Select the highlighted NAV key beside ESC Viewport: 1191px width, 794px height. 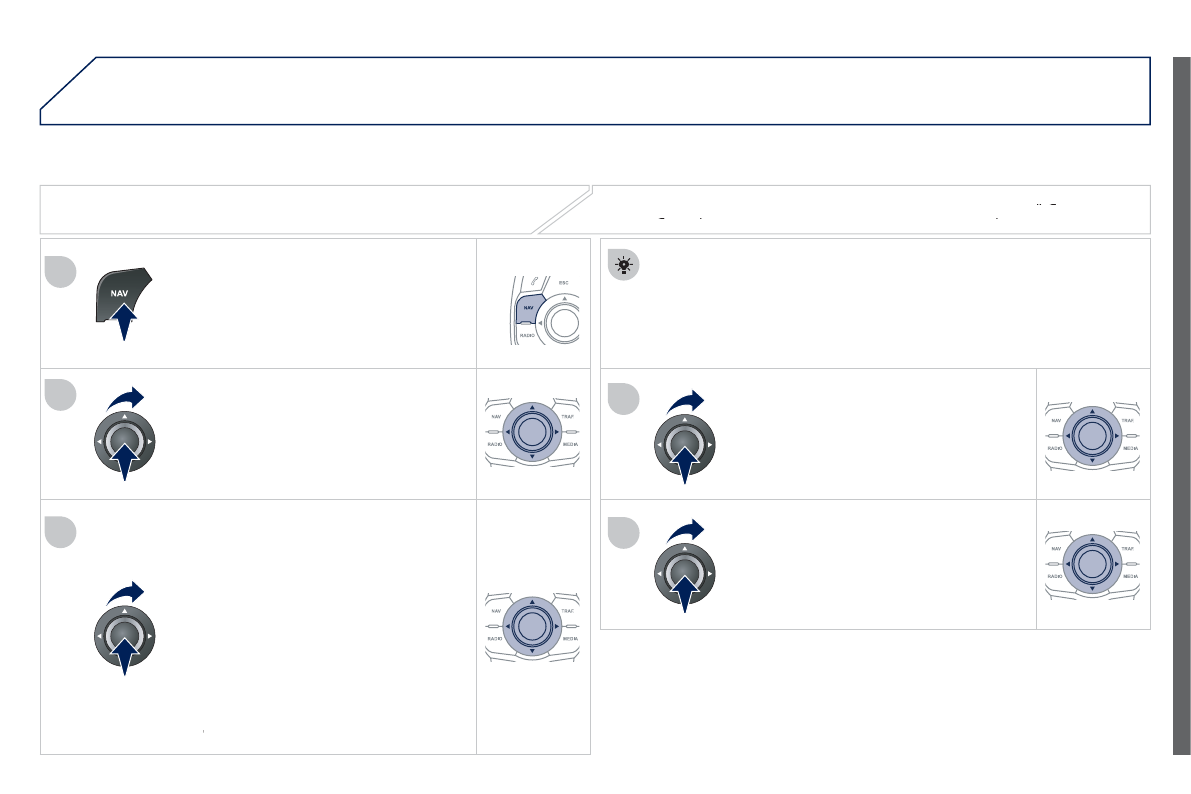(x=529, y=307)
